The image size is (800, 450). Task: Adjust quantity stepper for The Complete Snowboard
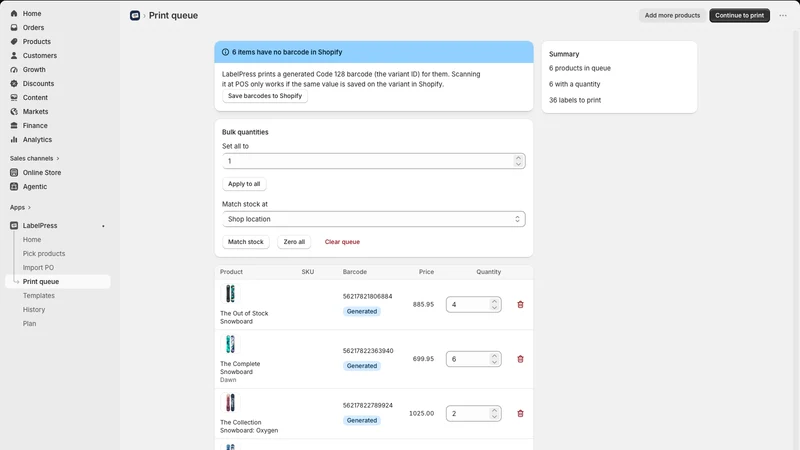click(x=494, y=359)
